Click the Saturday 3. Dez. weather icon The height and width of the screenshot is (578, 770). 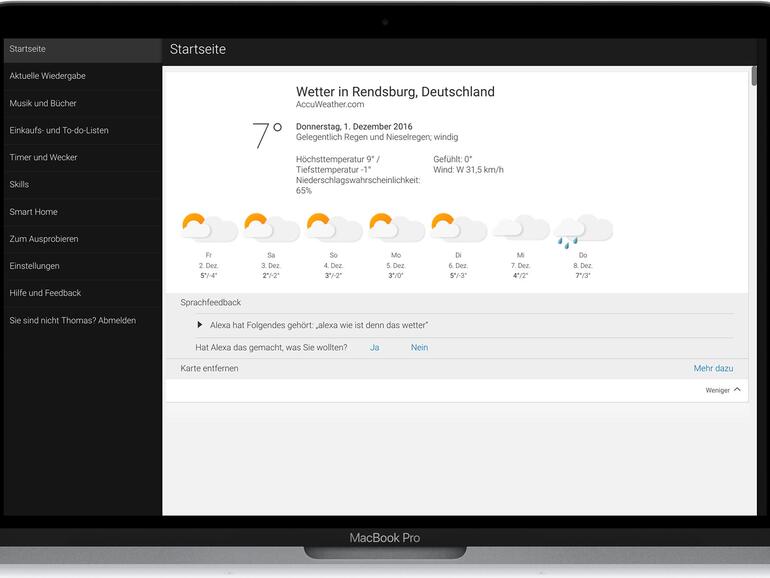tap(271, 228)
